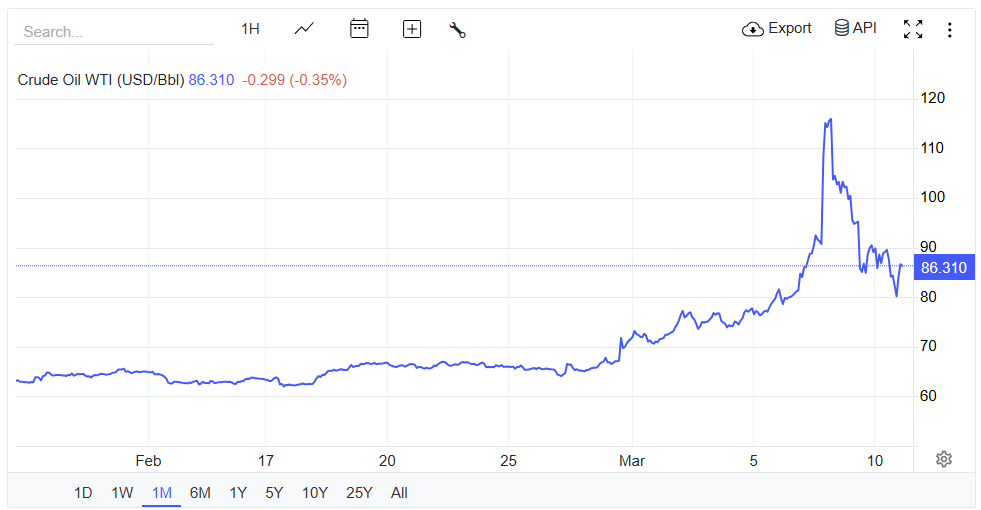
Task: Select the 1D time range
Action: [83, 493]
